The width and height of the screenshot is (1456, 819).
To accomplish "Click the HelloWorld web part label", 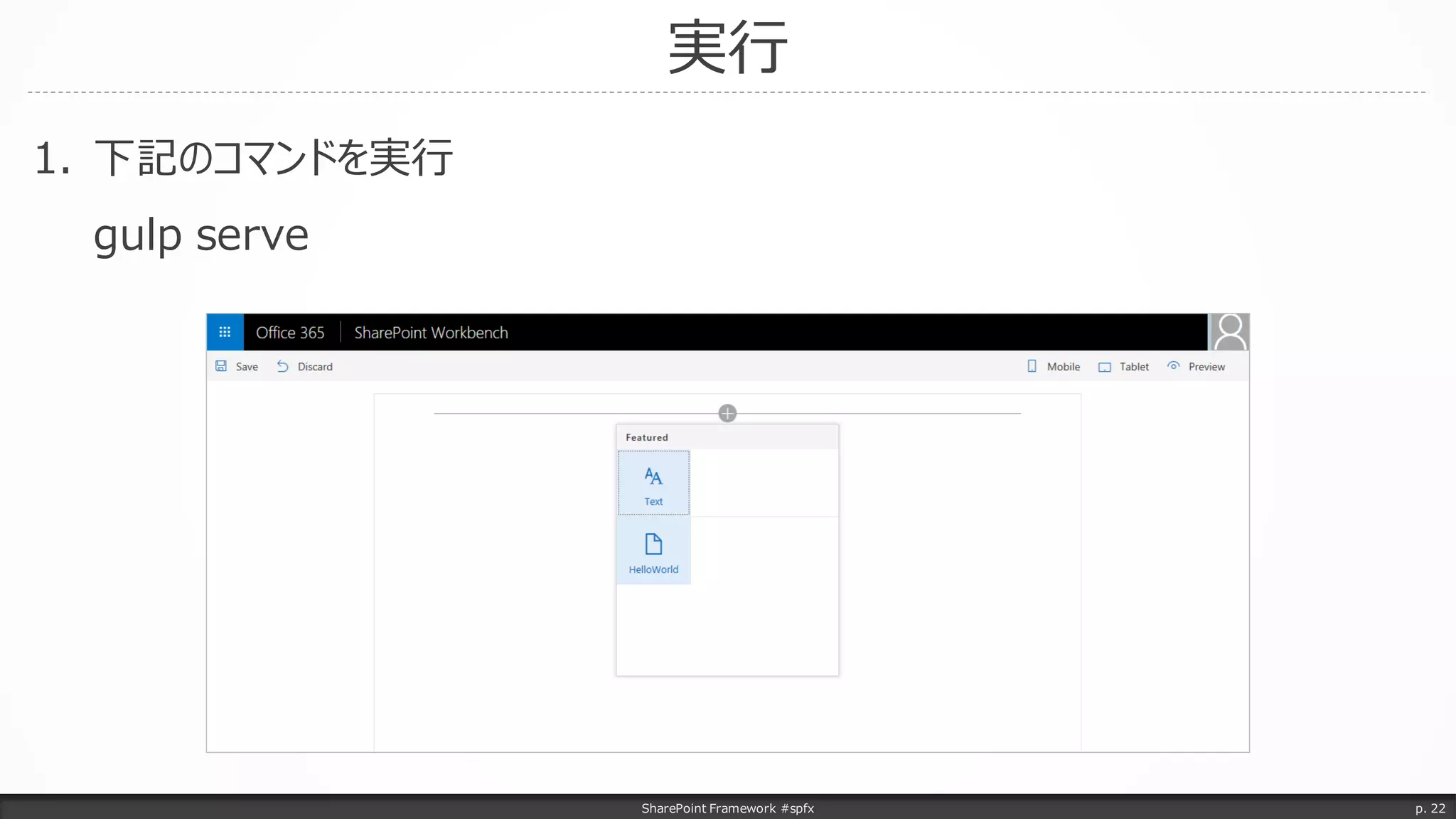I will click(653, 569).
